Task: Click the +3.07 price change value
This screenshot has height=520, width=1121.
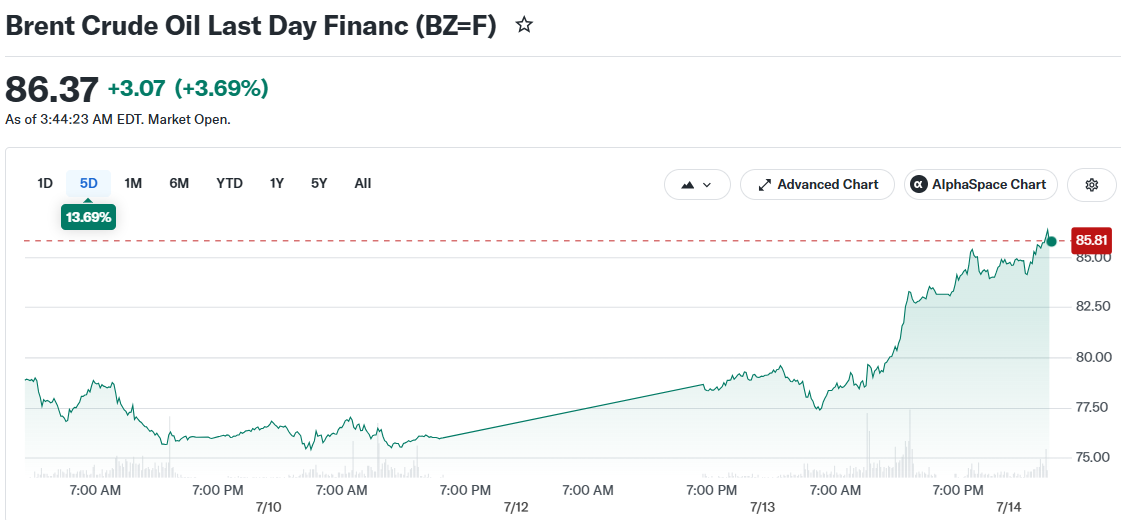Action: 137,89
